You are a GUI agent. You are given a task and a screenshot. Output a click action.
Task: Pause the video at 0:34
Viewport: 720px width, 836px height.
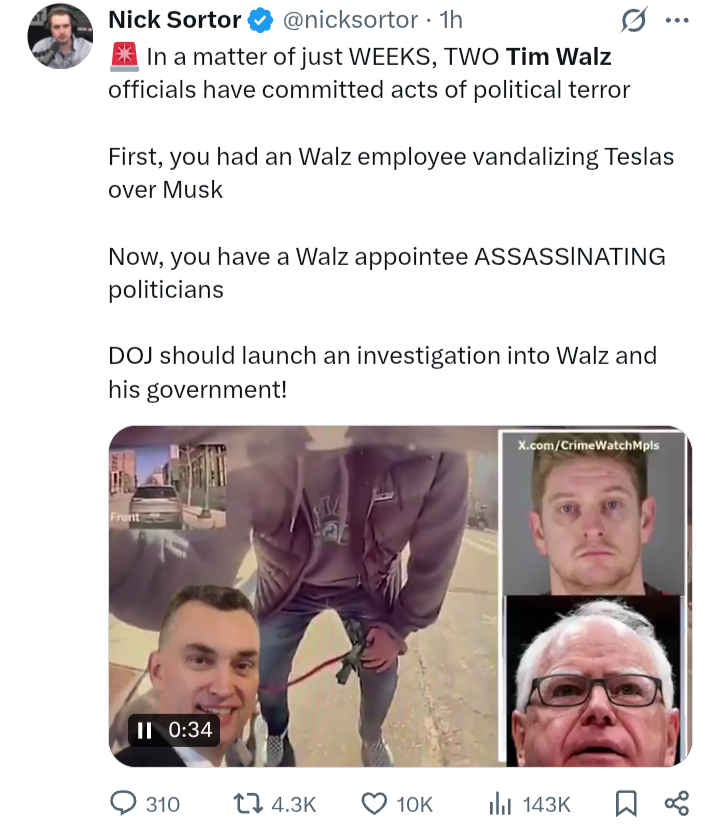tap(145, 730)
